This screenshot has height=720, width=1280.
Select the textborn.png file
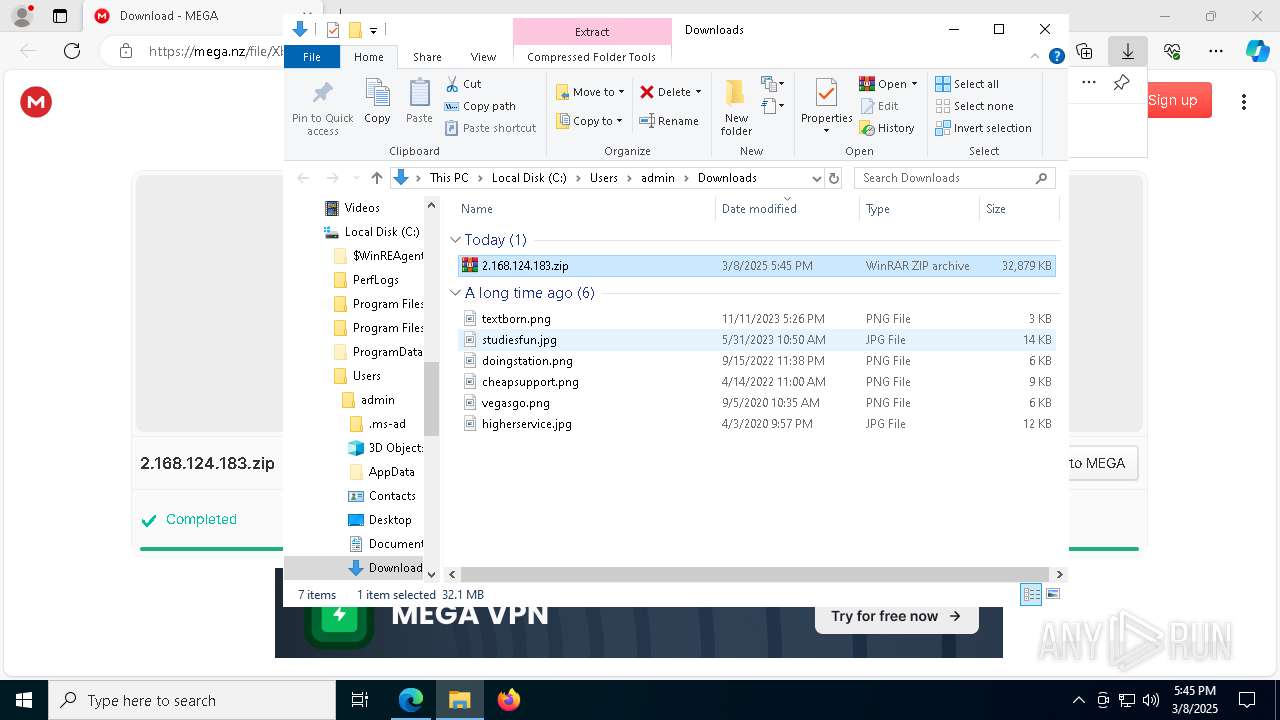click(x=756, y=319)
